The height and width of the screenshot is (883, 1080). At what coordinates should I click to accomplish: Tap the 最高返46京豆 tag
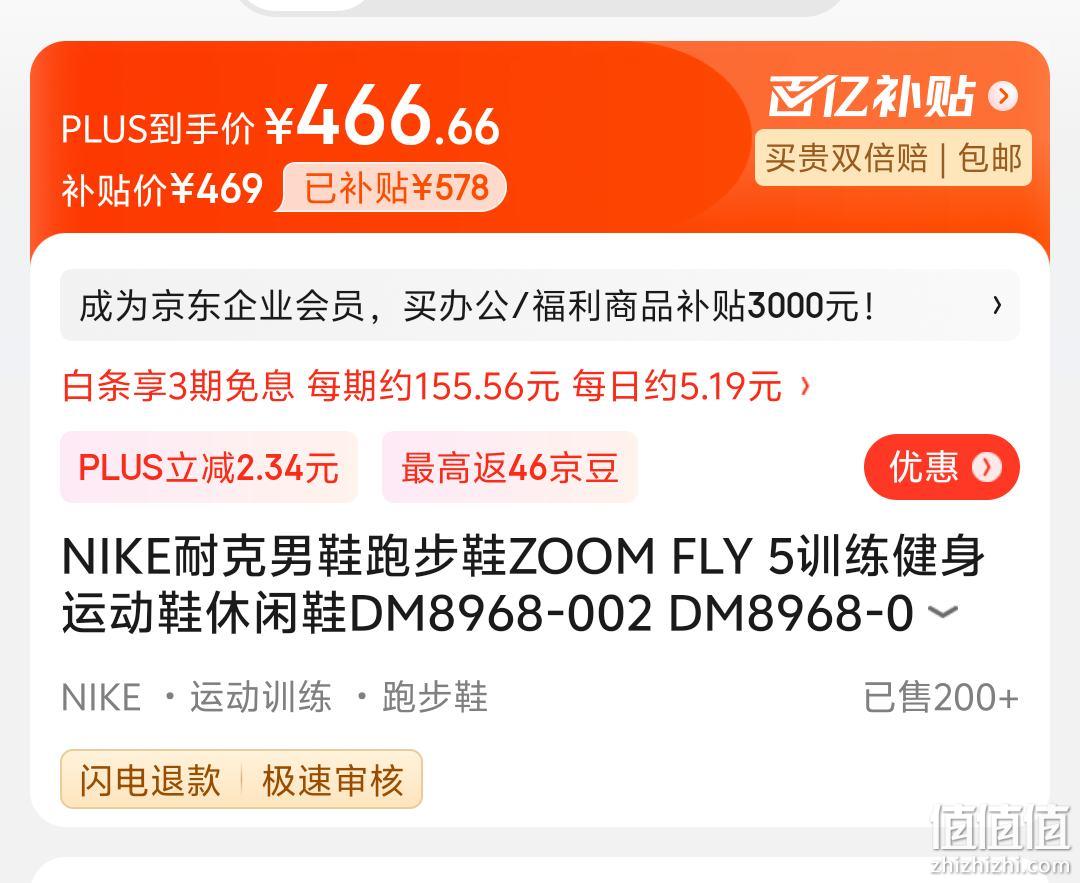[510, 468]
